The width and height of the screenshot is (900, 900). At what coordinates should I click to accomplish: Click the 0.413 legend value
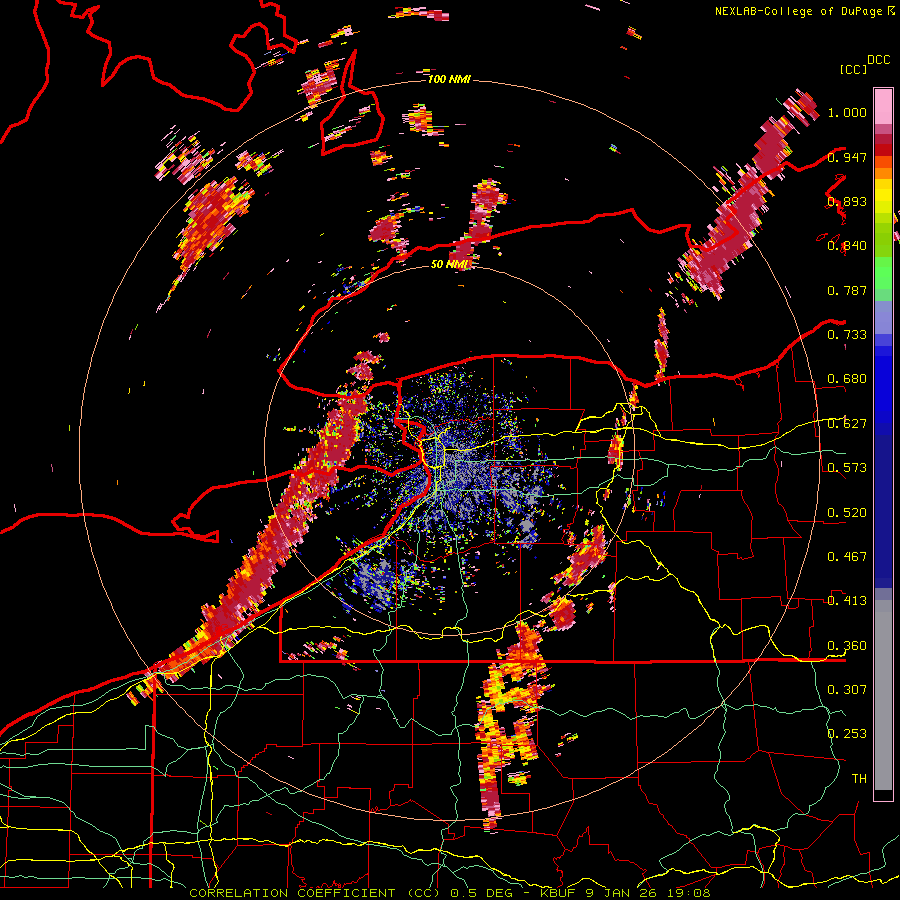click(x=847, y=601)
